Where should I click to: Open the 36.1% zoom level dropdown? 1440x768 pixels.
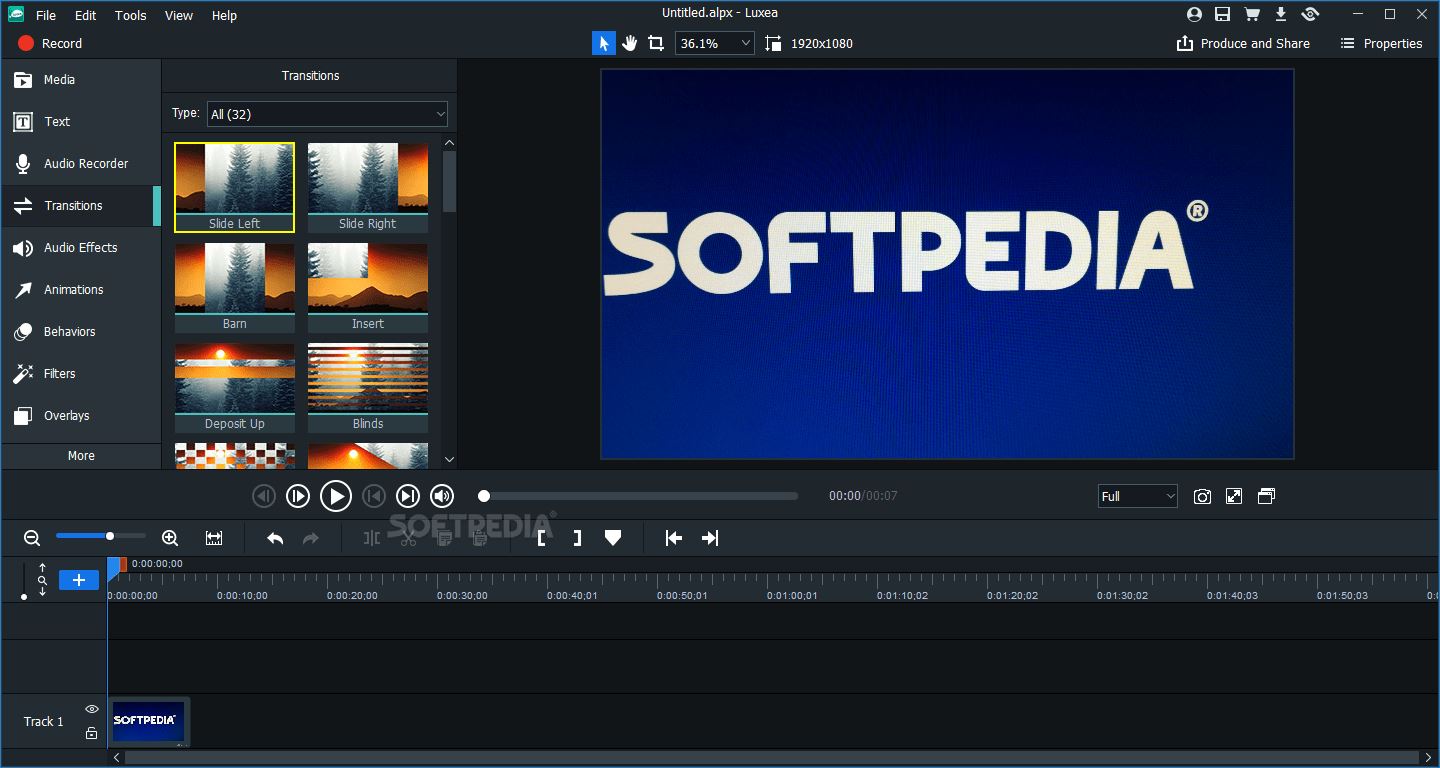pyautogui.click(x=715, y=43)
